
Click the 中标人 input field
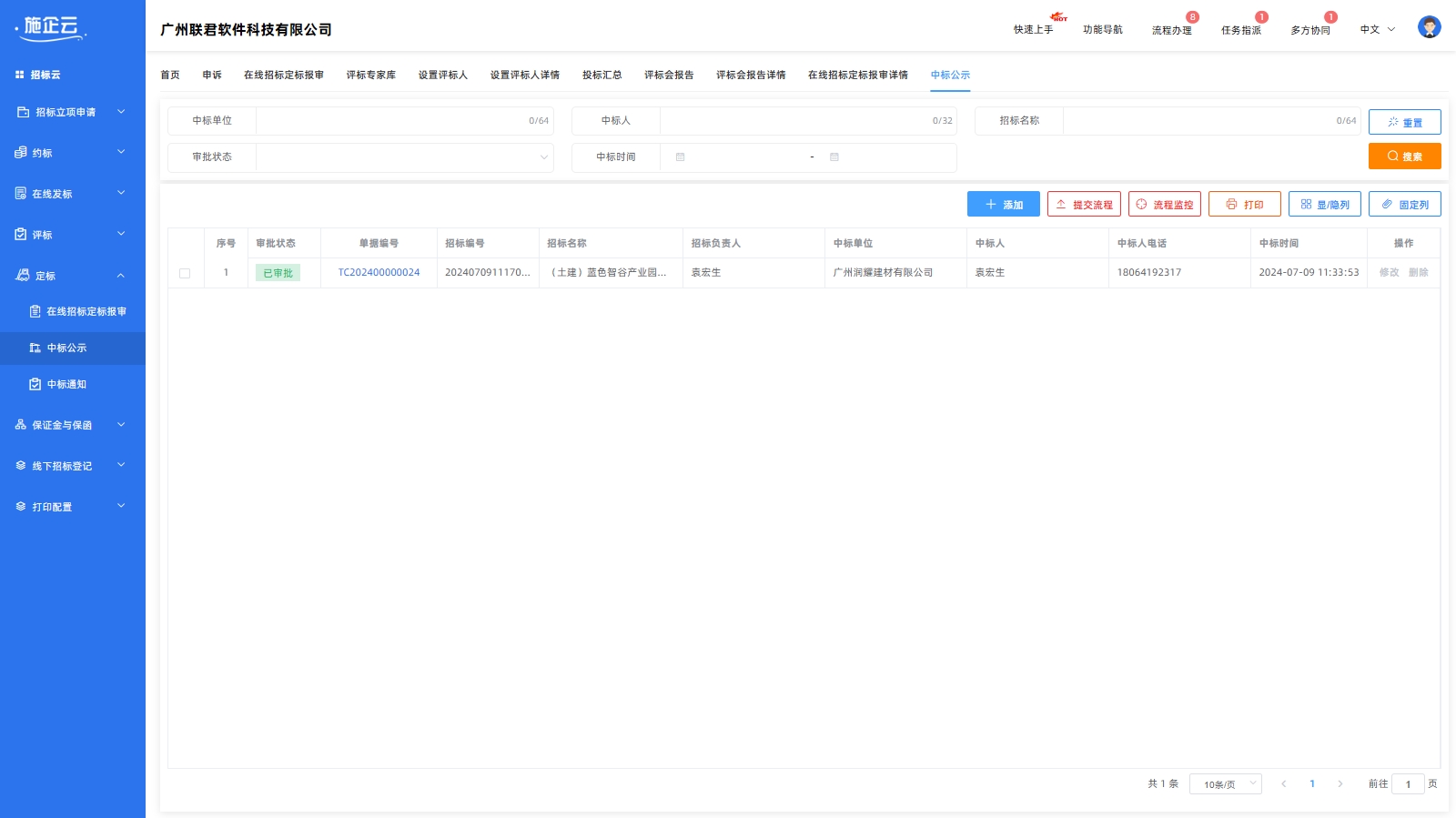(x=808, y=121)
